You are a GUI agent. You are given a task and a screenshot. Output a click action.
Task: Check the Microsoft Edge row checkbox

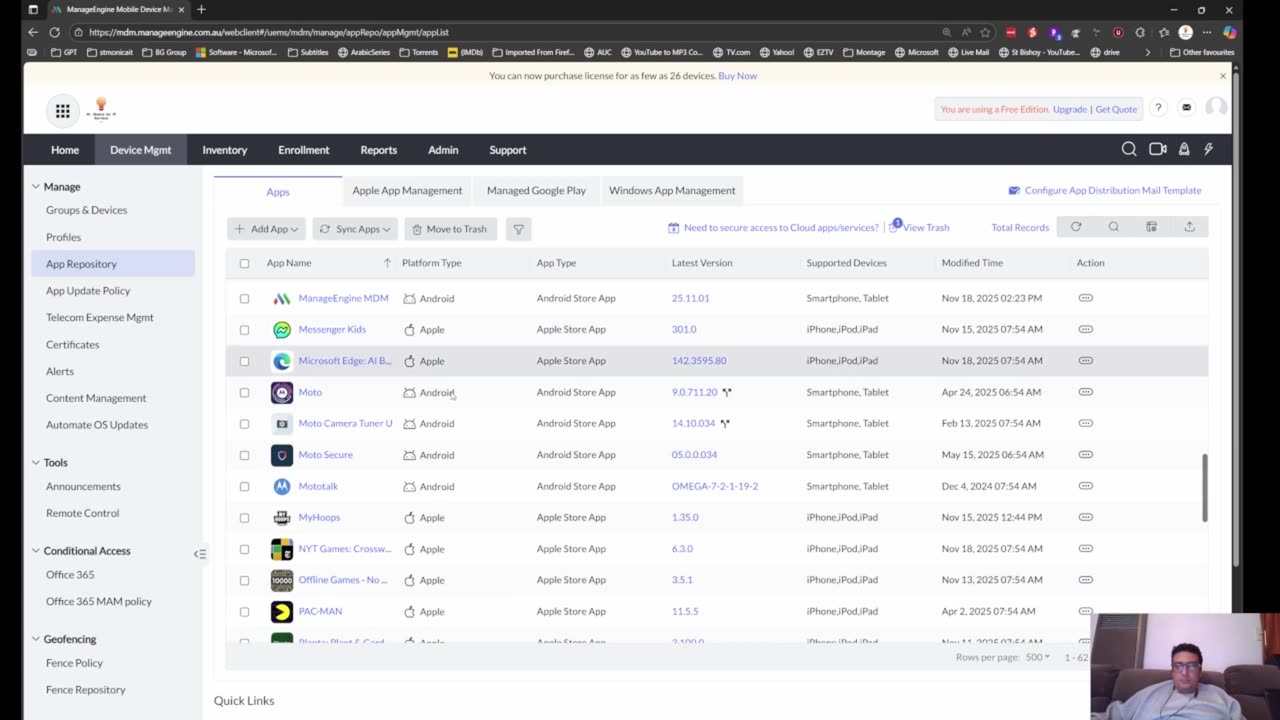(x=244, y=361)
